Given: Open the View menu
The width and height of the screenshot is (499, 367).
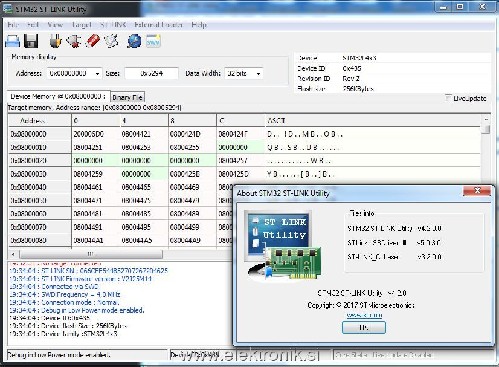Looking at the screenshot, I should click(55, 25).
